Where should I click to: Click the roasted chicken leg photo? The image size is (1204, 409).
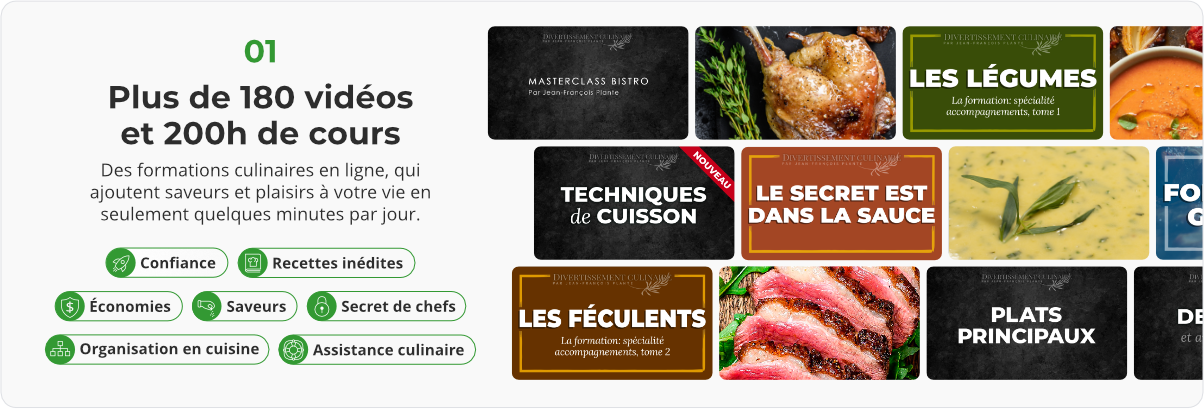coord(795,83)
